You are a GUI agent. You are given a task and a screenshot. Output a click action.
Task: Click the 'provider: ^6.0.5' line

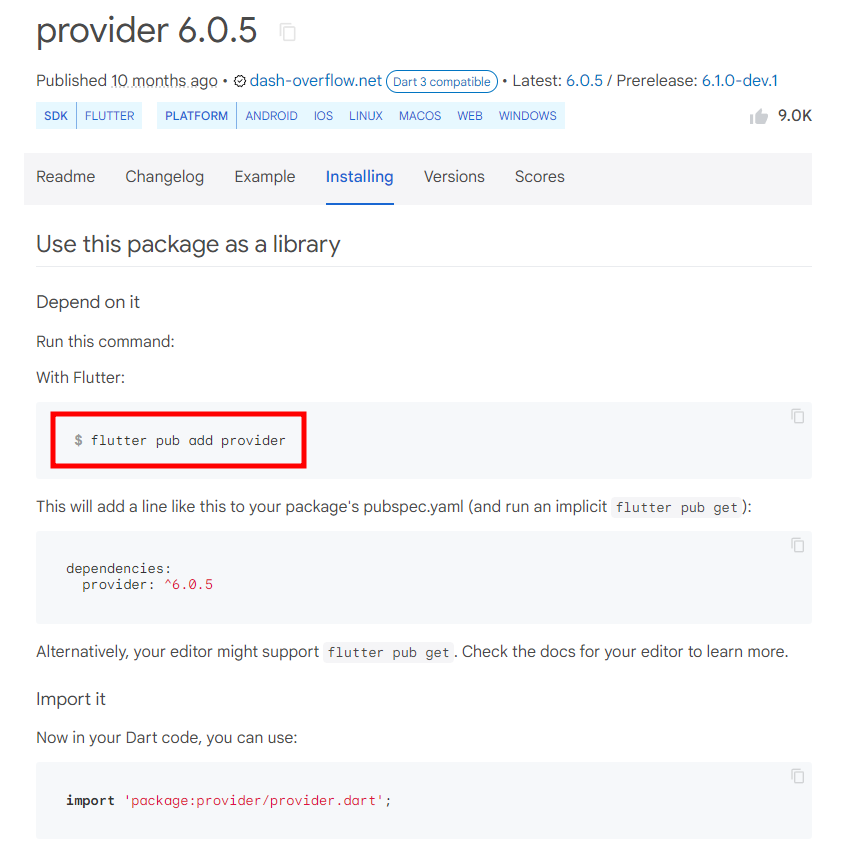(x=148, y=585)
